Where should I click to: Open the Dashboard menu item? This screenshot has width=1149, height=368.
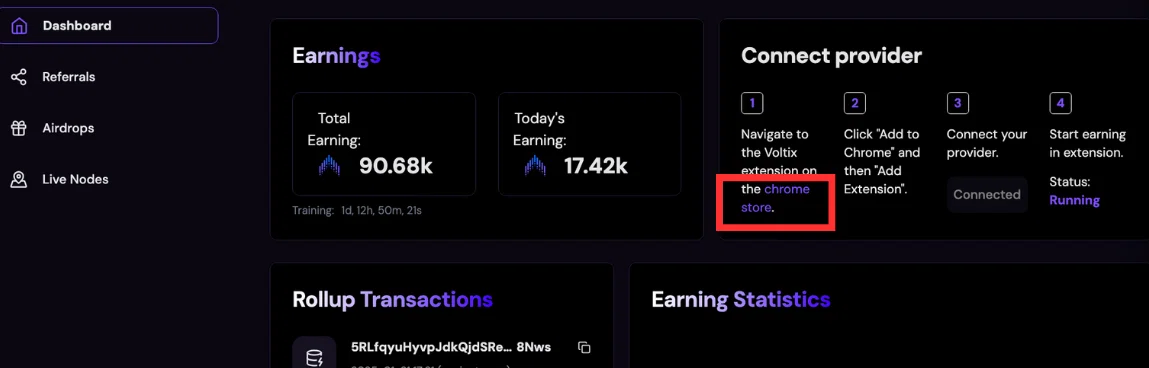(108, 26)
